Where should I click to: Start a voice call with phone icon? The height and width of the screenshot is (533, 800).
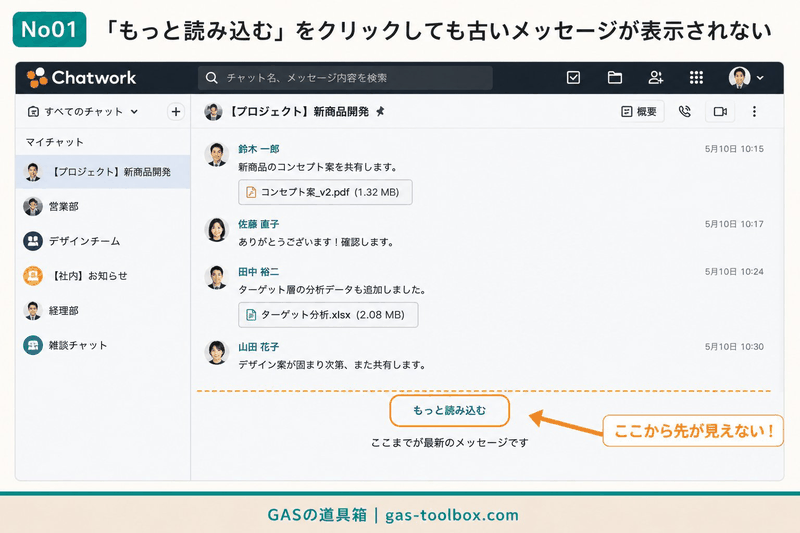(684, 111)
